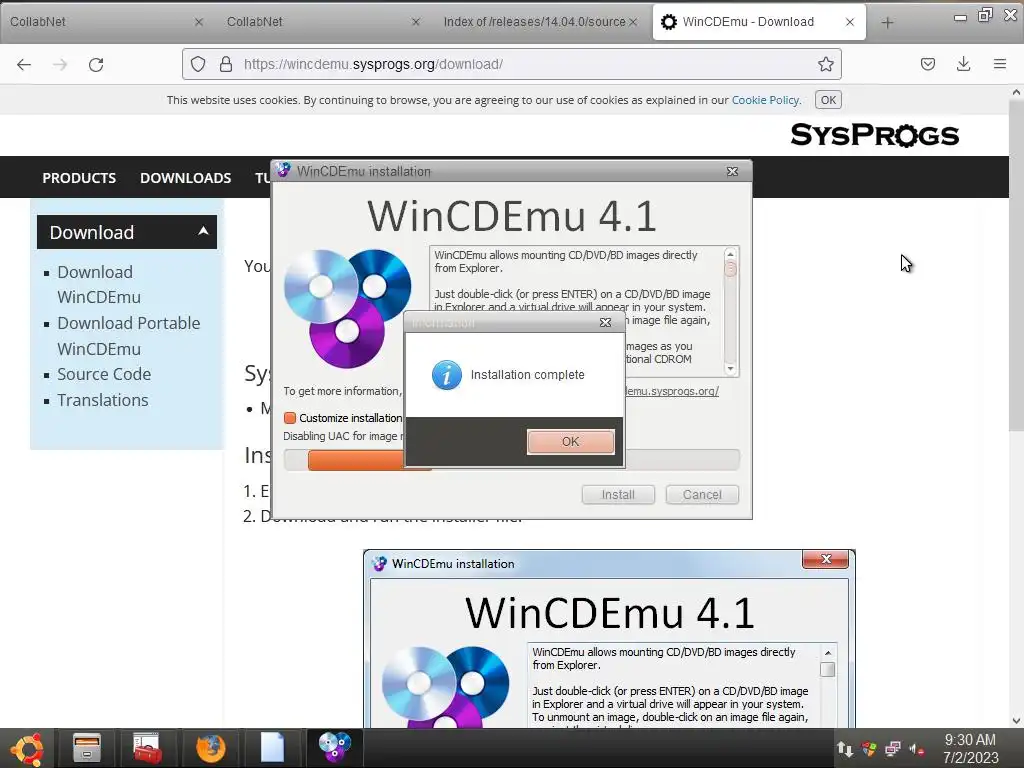Click the Pocket save icon
Viewport: 1024px width, 768px height.
point(927,64)
